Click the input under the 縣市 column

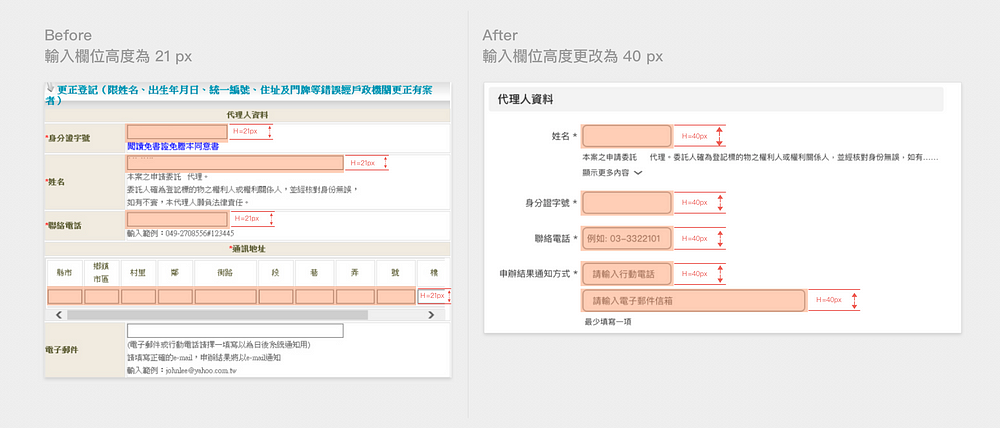(65, 297)
